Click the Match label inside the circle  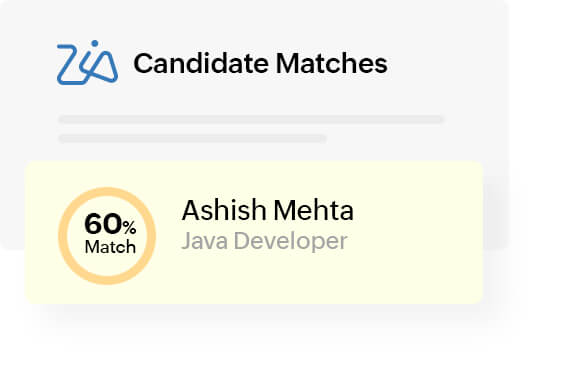coord(110,247)
